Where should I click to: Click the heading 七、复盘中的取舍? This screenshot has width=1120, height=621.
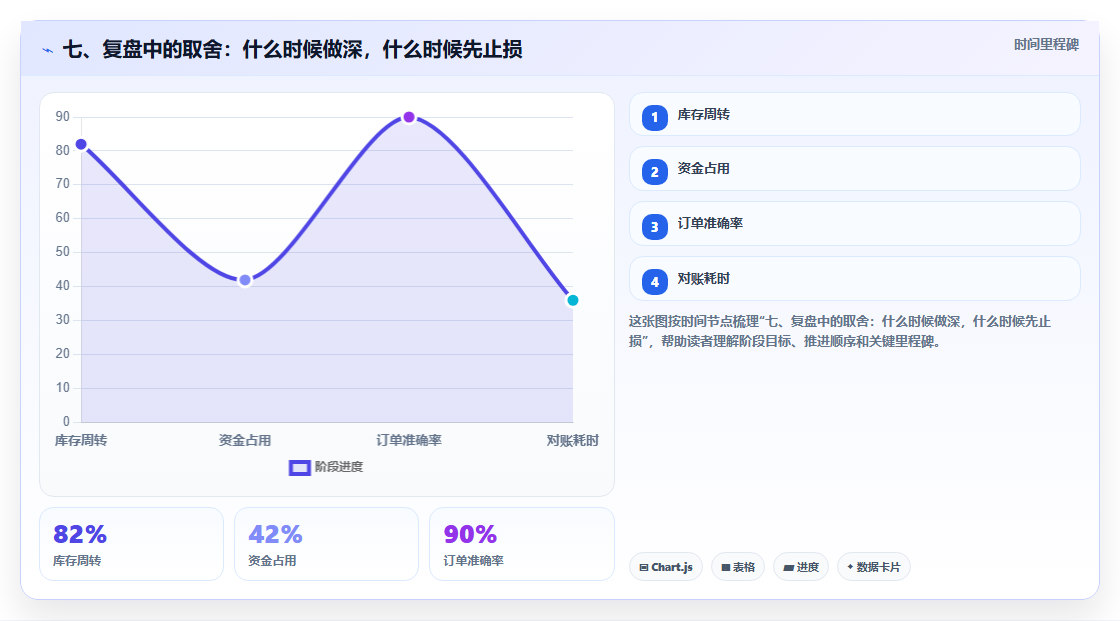coord(293,49)
